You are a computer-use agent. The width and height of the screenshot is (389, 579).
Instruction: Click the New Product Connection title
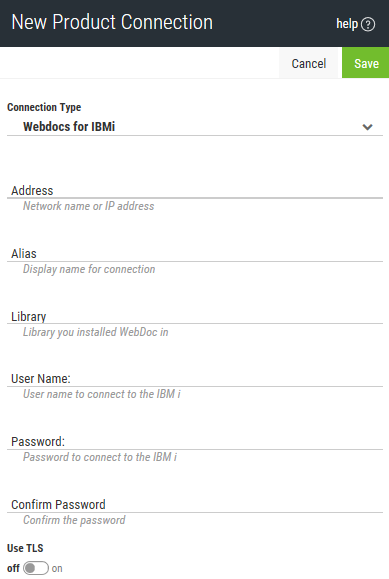coord(112,22)
